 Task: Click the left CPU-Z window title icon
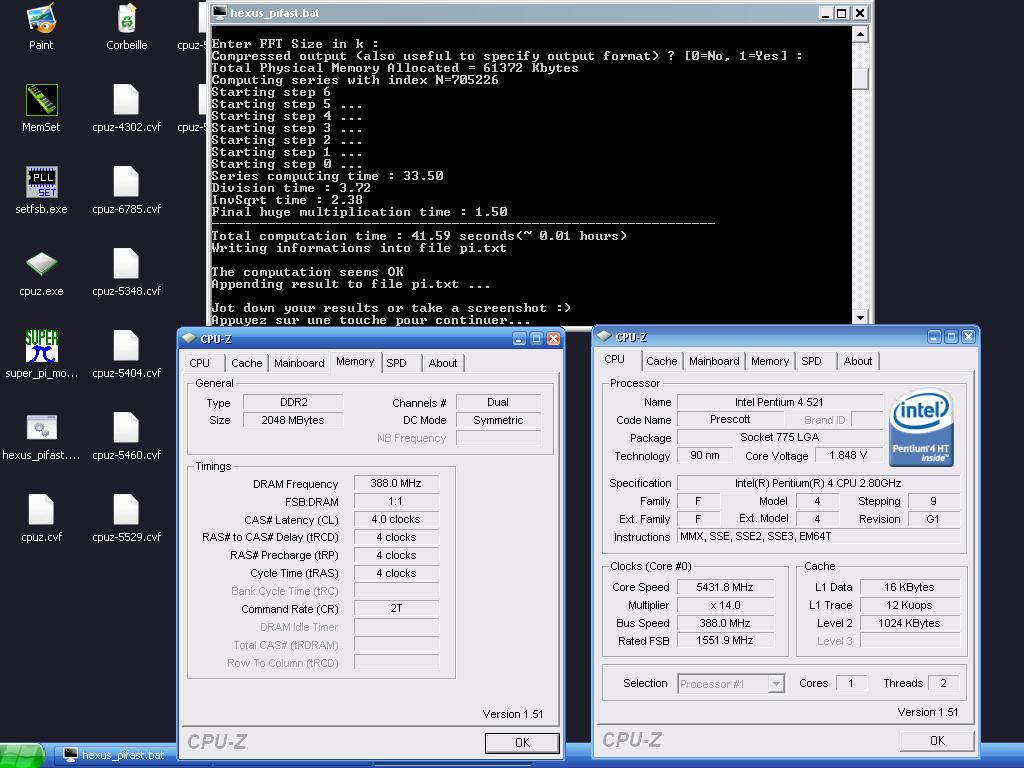(189, 338)
